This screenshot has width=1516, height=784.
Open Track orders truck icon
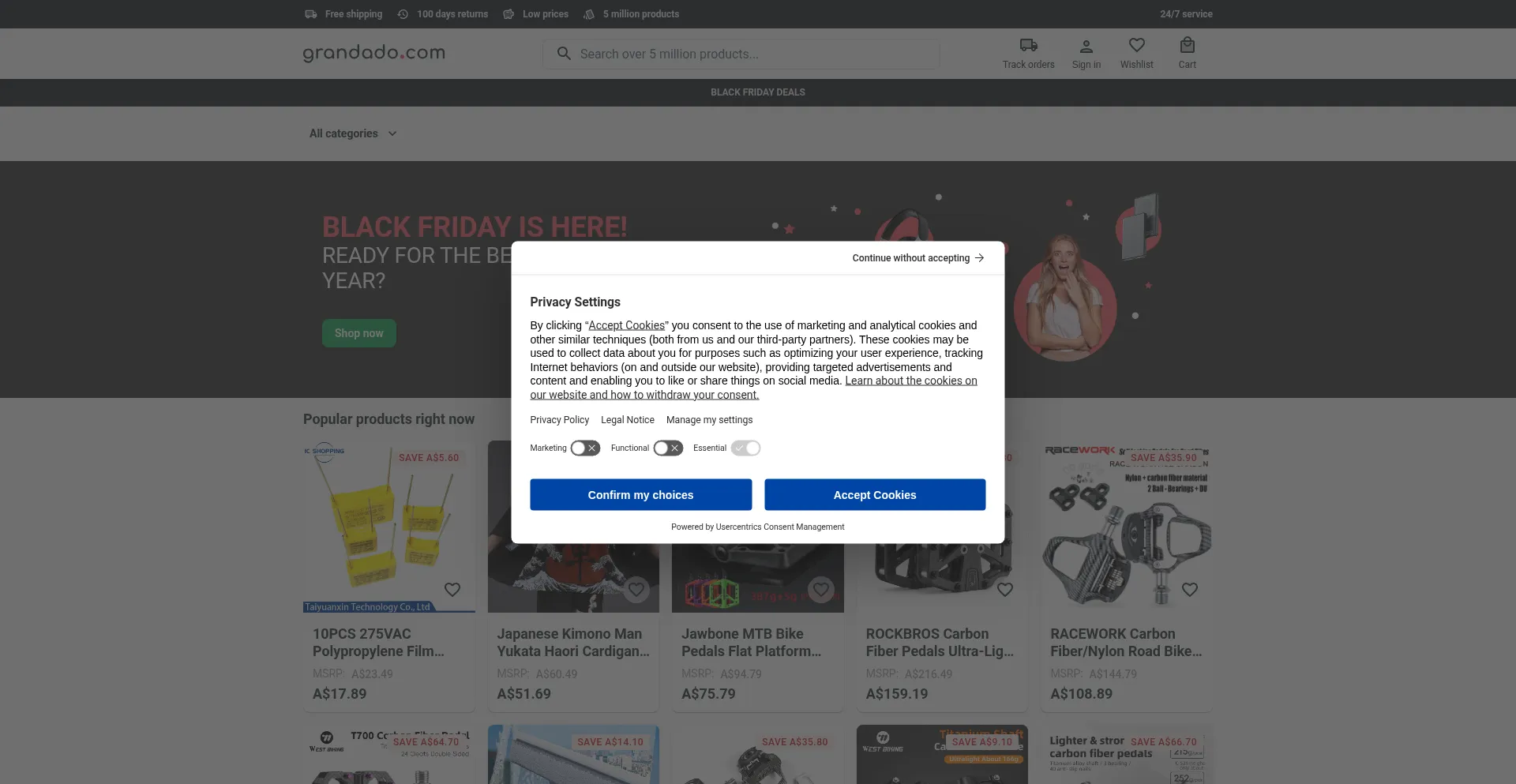pyautogui.click(x=1028, y=46)
